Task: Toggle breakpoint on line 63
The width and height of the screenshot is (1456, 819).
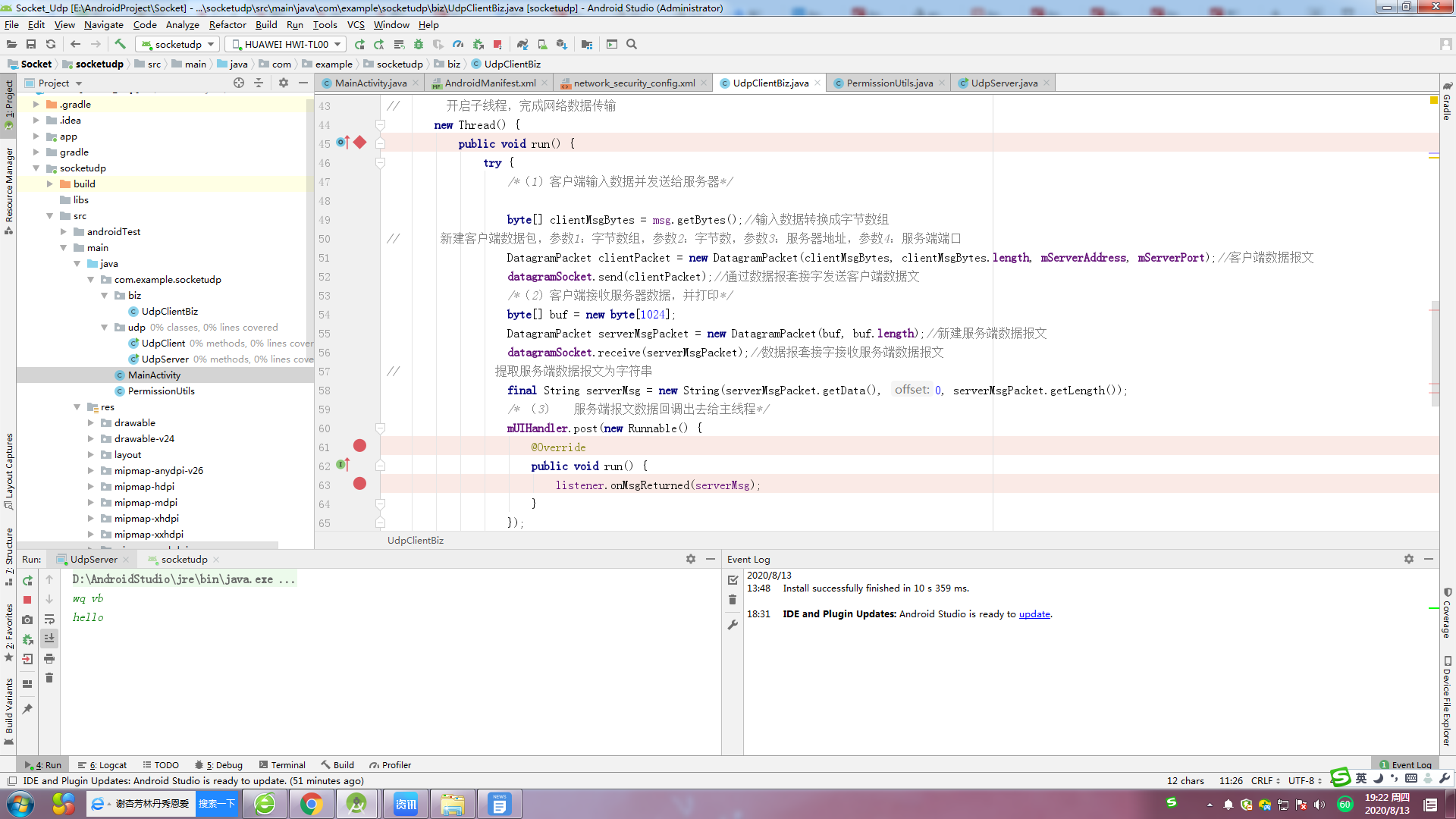Action: click(x=359, y=484)
